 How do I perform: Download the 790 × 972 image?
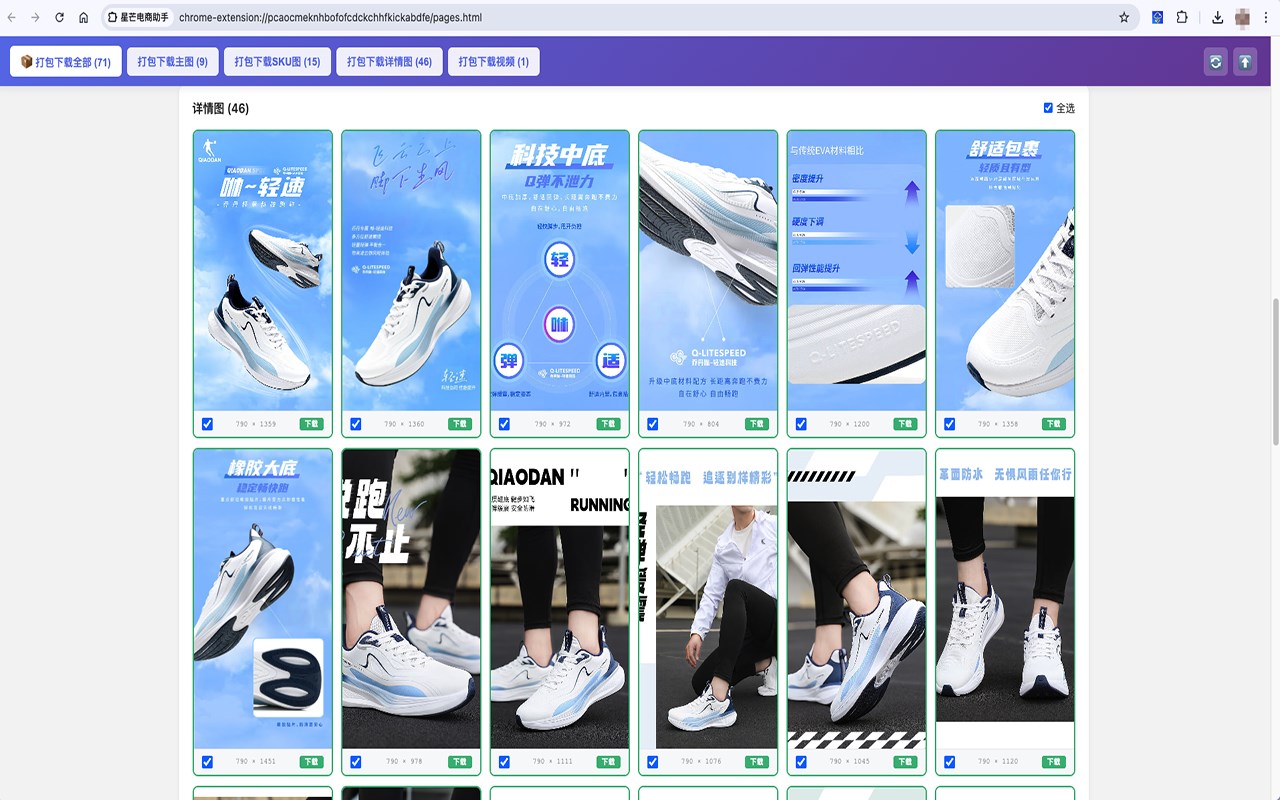point(608,424)
